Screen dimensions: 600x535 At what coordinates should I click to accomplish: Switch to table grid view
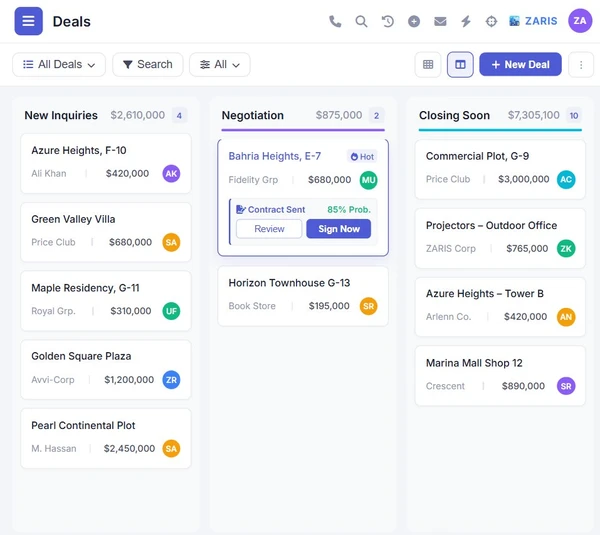tap(428, 65)
